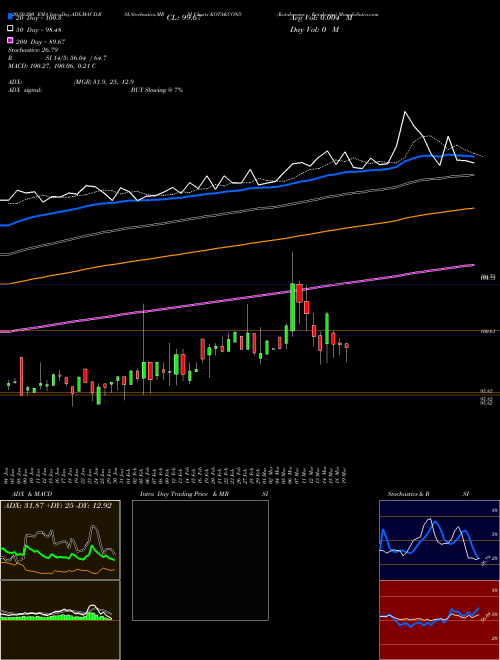
Task: Click the 'Stochastics: 26.79' readout
Action: point(33,50)
